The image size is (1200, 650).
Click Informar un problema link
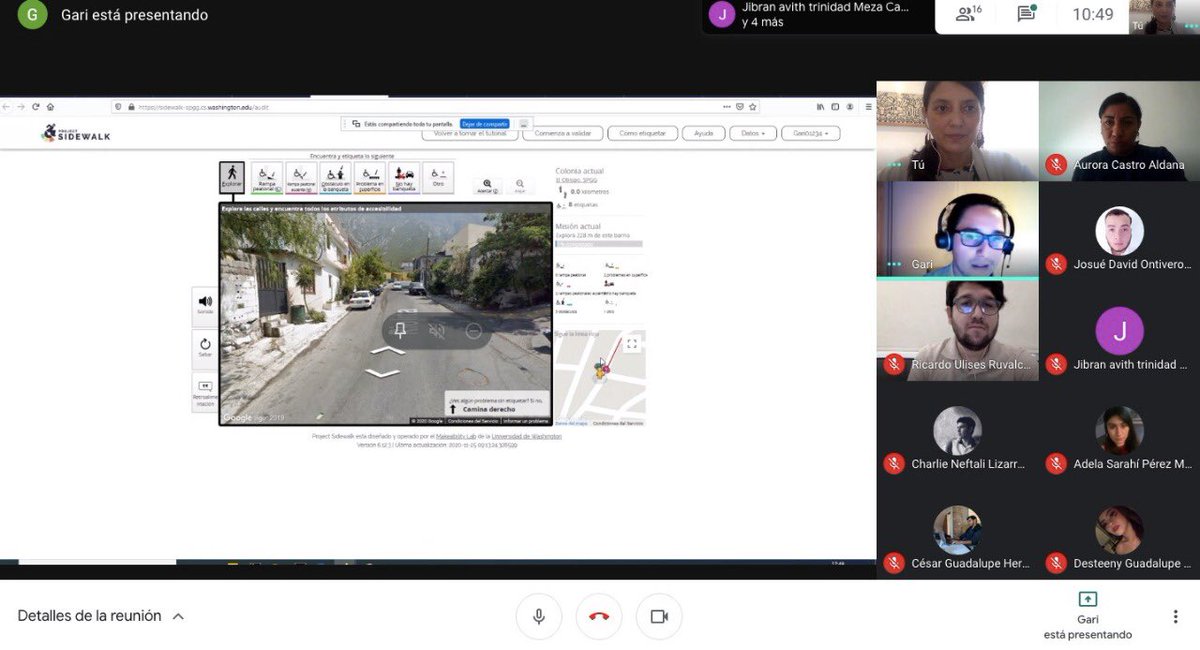pos(525,421)
